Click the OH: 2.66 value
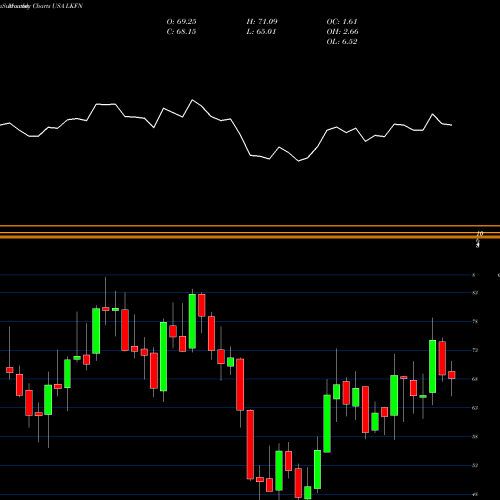 coord(342,32)
